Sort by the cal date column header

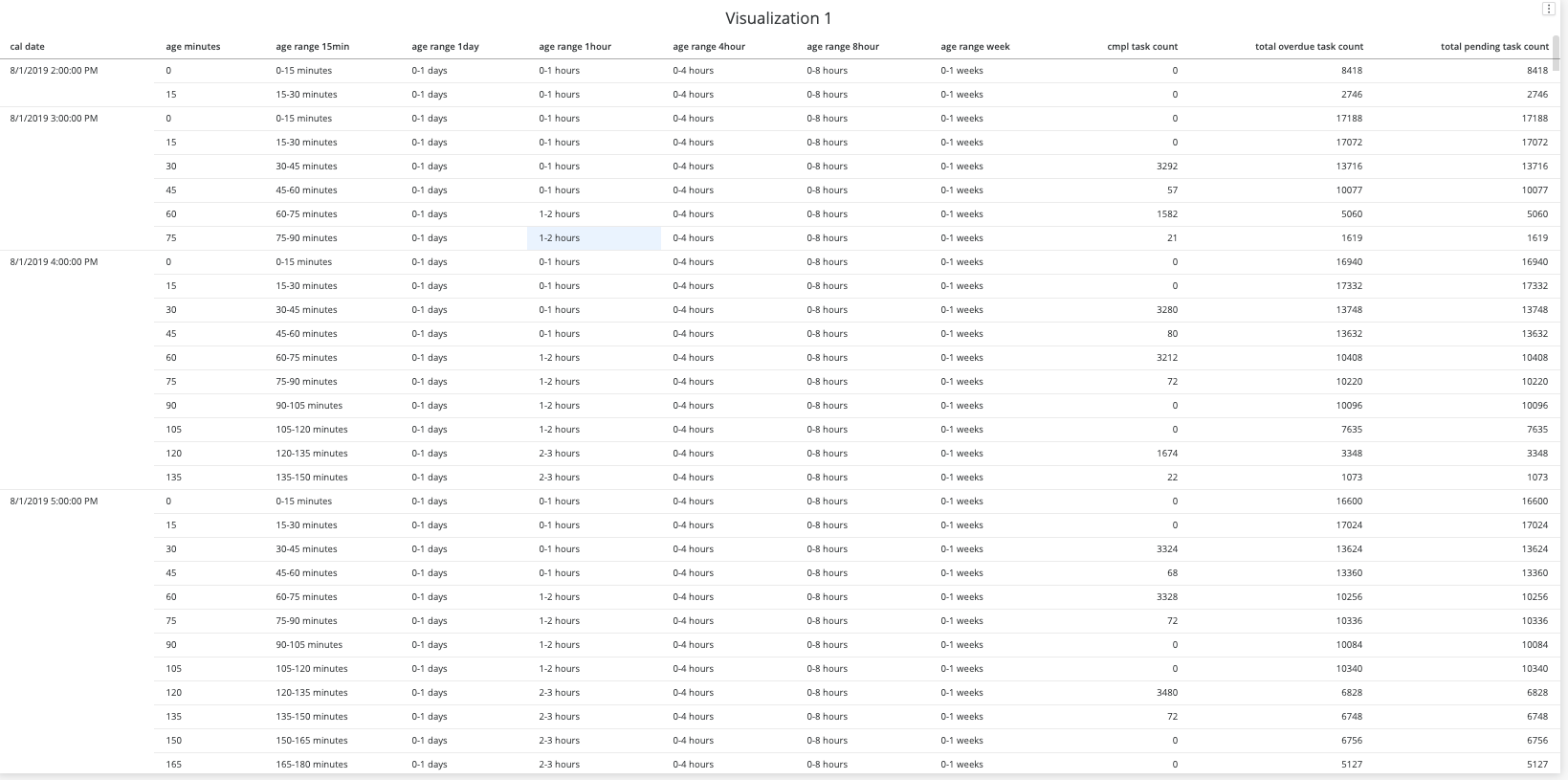pos(28,47)
